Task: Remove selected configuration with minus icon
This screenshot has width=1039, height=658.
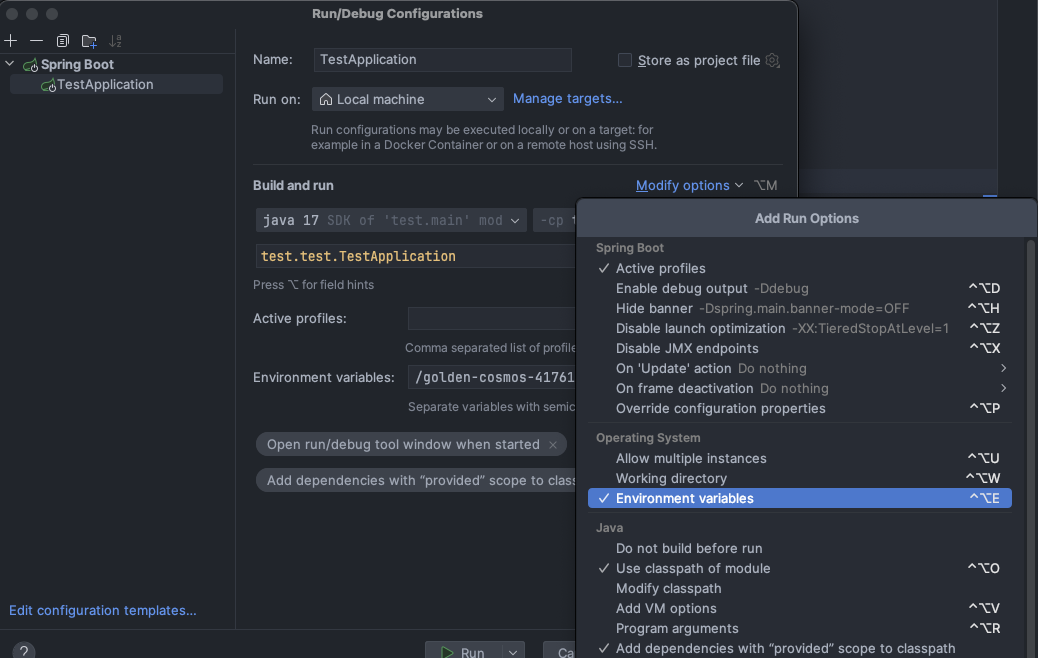Action: [36, 41]
